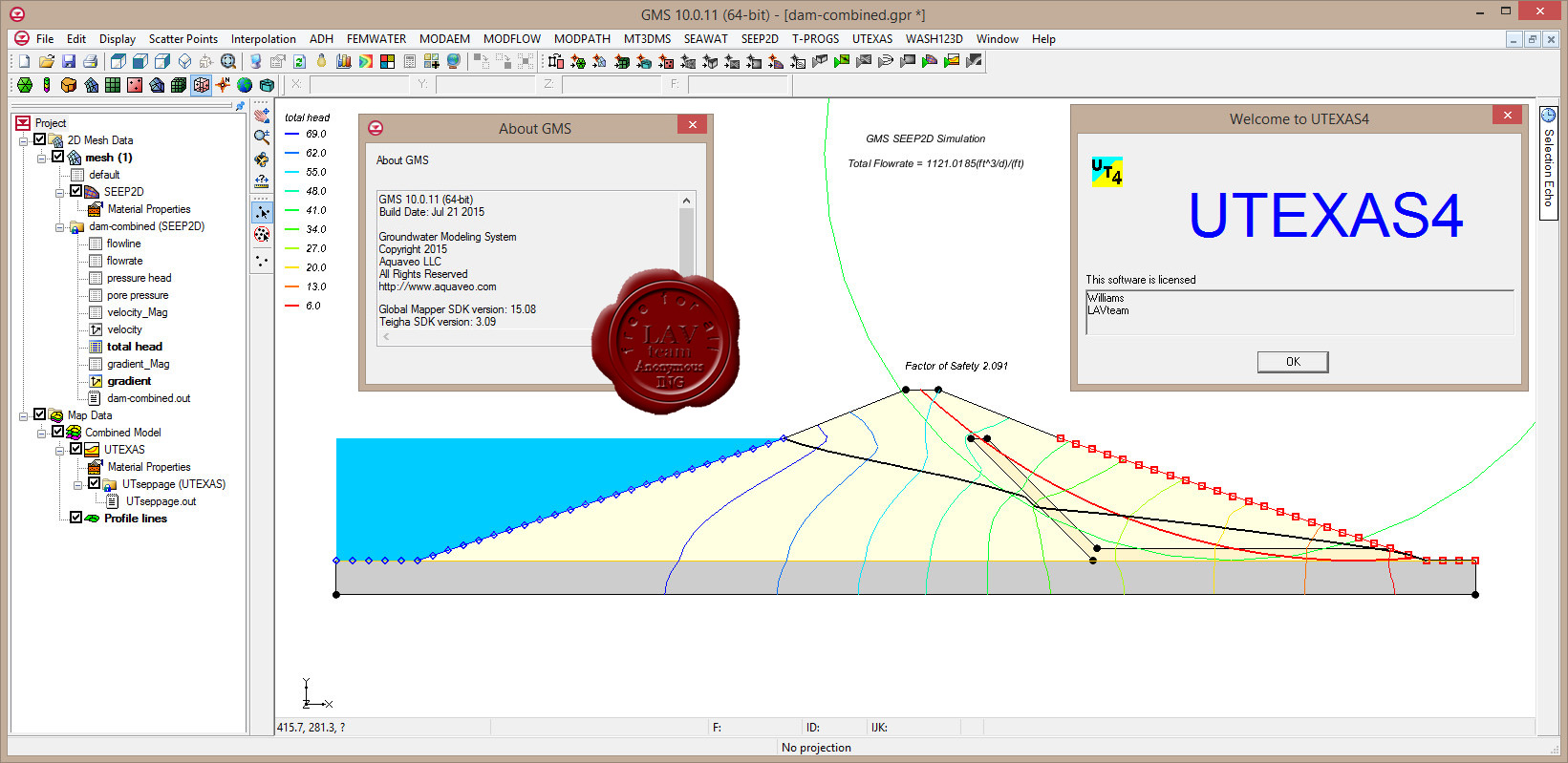Open the SEEP2D menu
The width and height of the screenshot is (1568, 763).
point(760,39)
